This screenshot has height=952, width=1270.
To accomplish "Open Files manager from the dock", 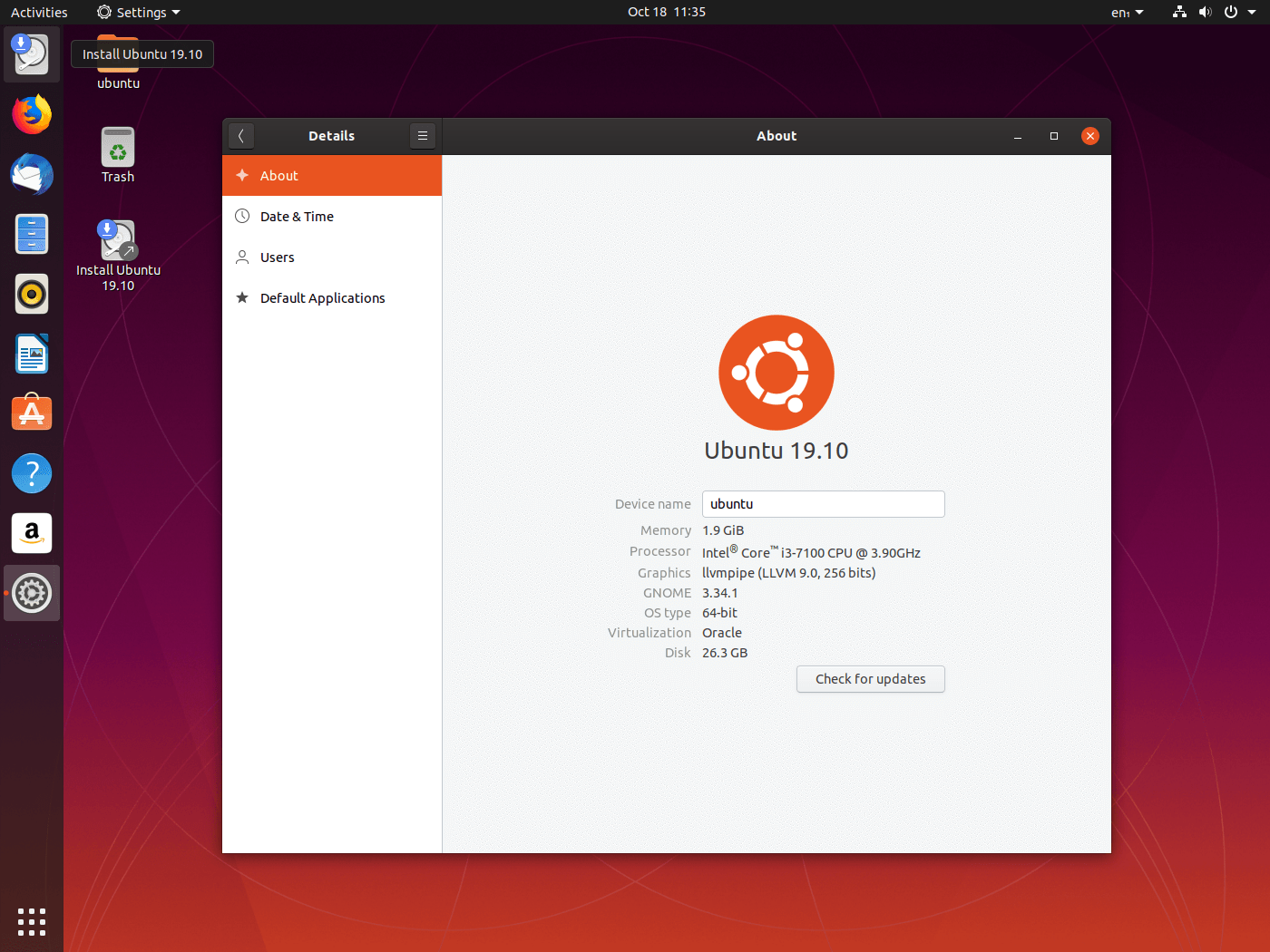I will click(x=32, y=234).
